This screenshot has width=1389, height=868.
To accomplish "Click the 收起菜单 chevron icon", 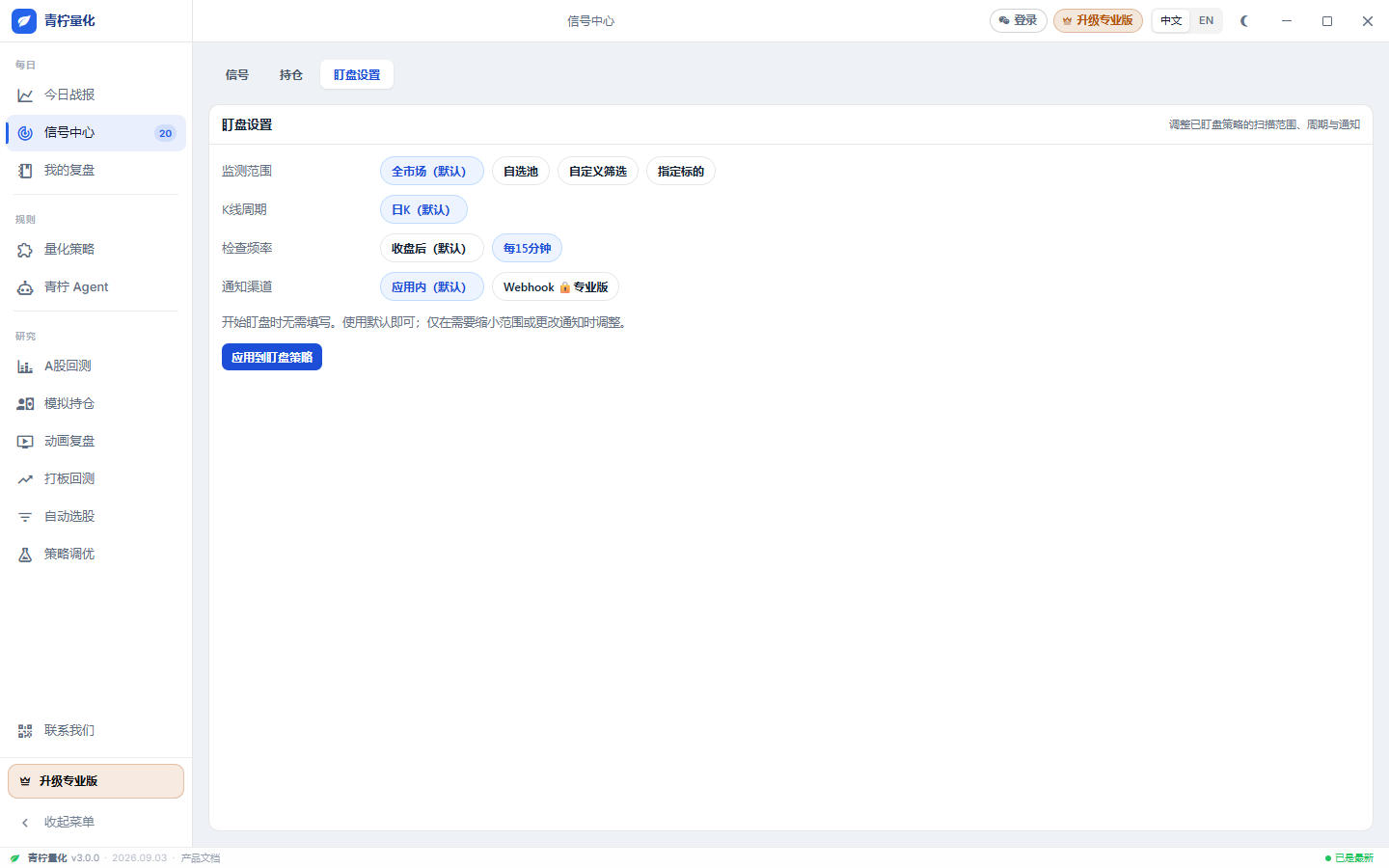I will pyautogui.click(x=25, y=823).
